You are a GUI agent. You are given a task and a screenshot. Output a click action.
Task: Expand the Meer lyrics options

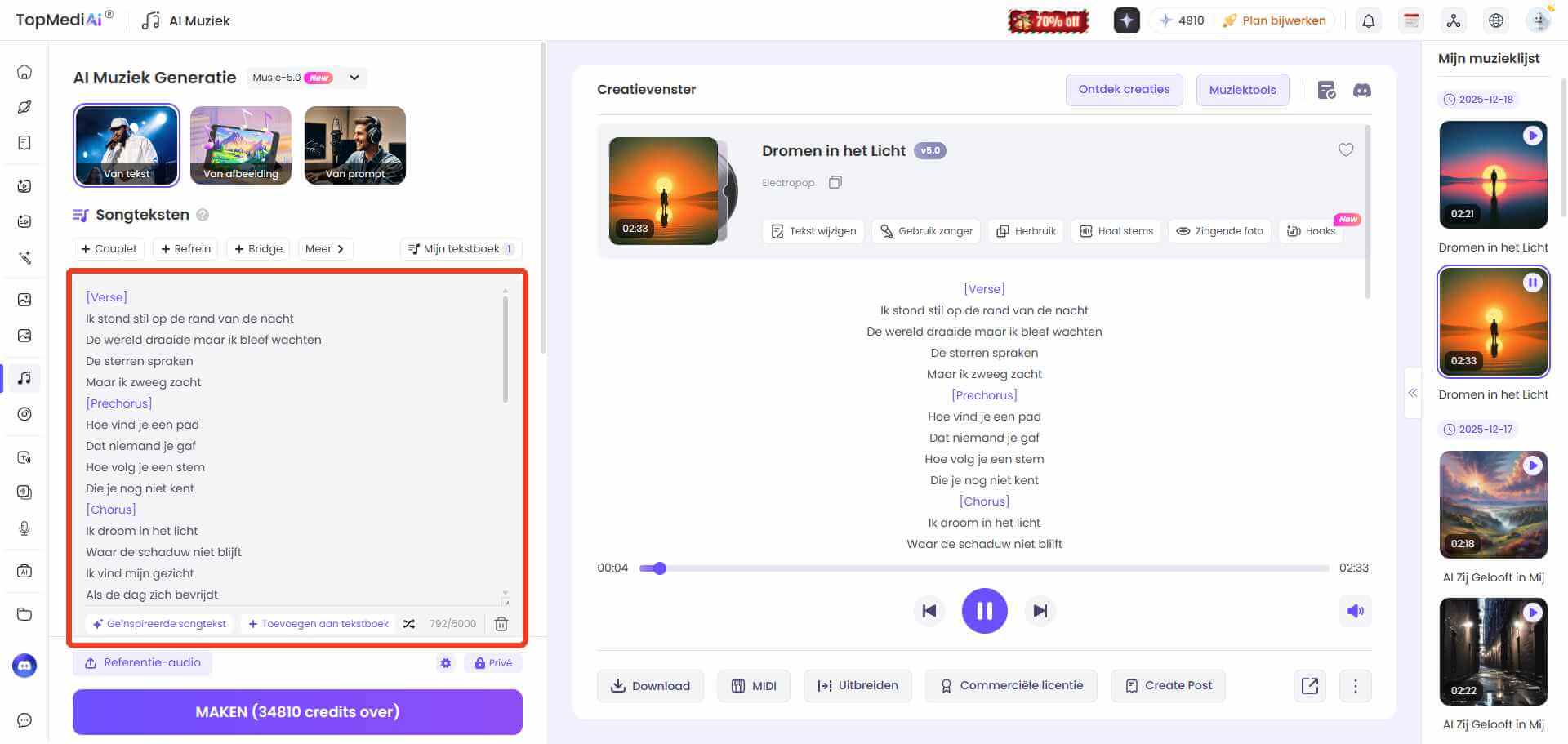point(324,248)
